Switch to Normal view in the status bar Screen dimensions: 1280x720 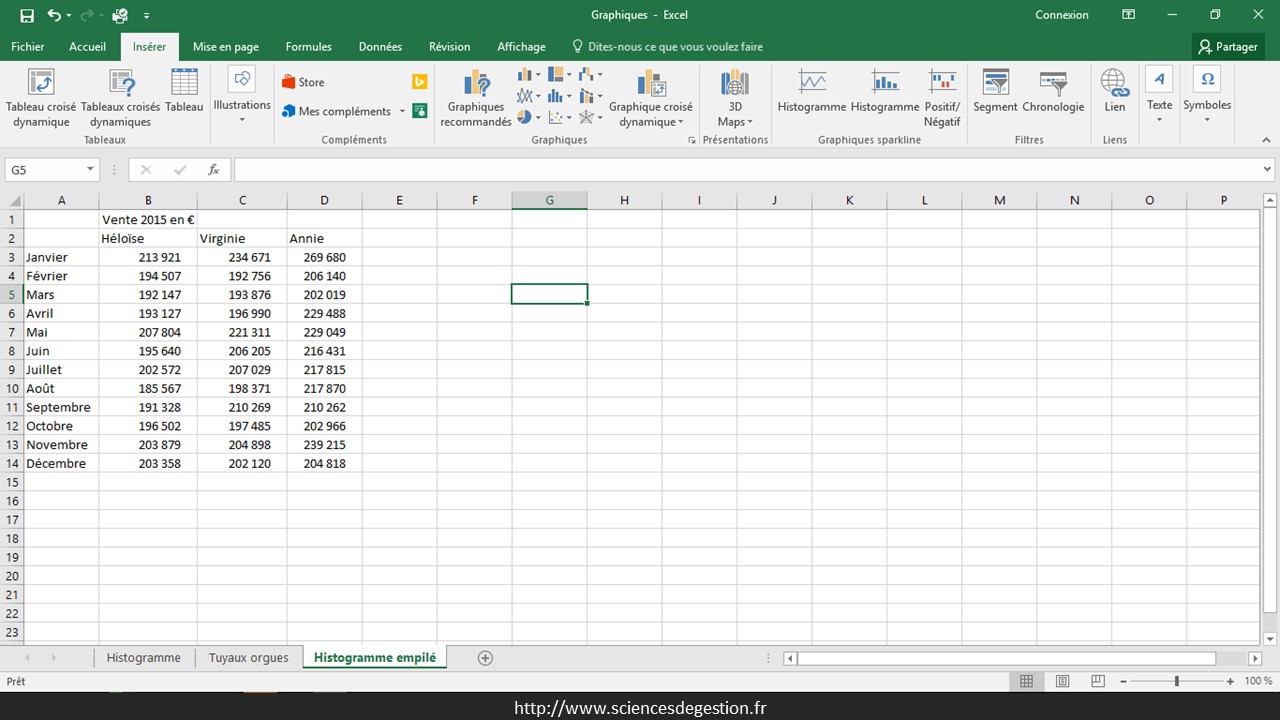pos(1026,681)
